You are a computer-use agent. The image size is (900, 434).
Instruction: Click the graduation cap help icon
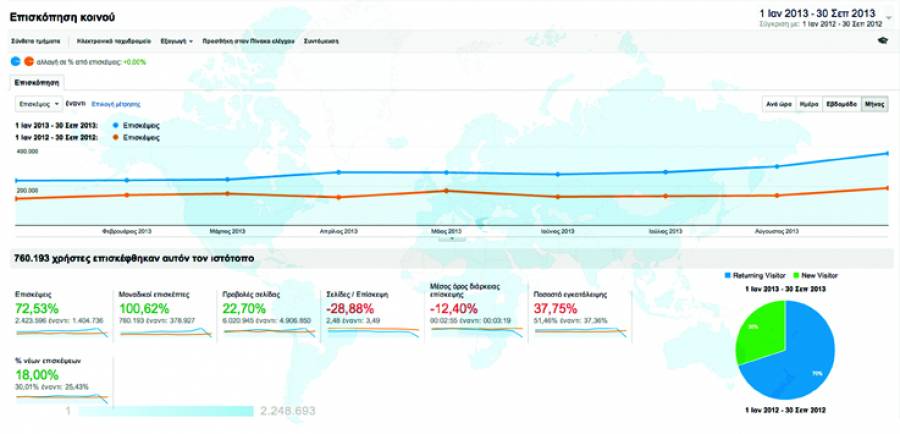[x=883, y=41]
